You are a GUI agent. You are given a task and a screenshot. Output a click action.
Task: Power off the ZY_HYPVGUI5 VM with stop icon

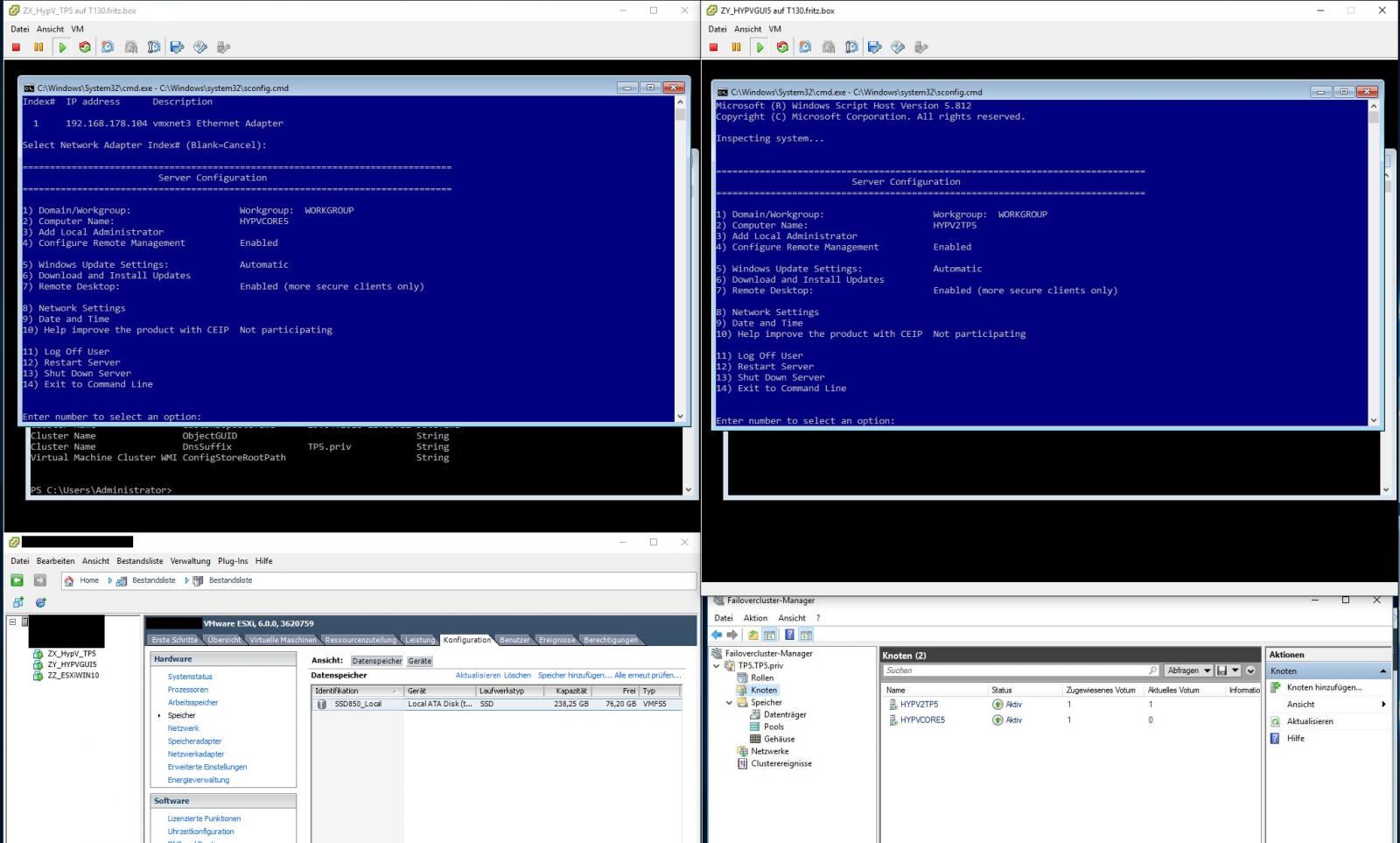pos(713,47)
